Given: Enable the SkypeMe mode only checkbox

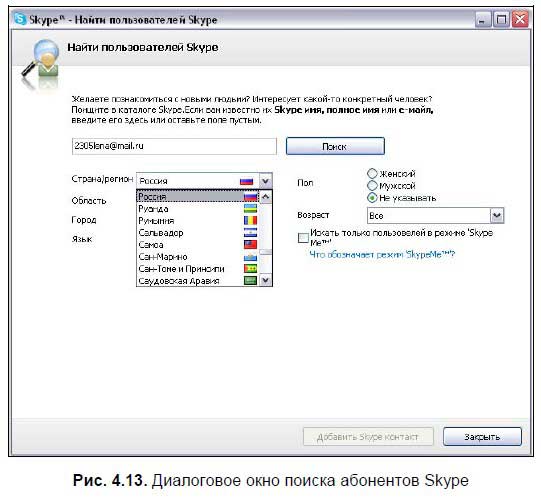Looking at the screenshot, I should pos(303,238).
